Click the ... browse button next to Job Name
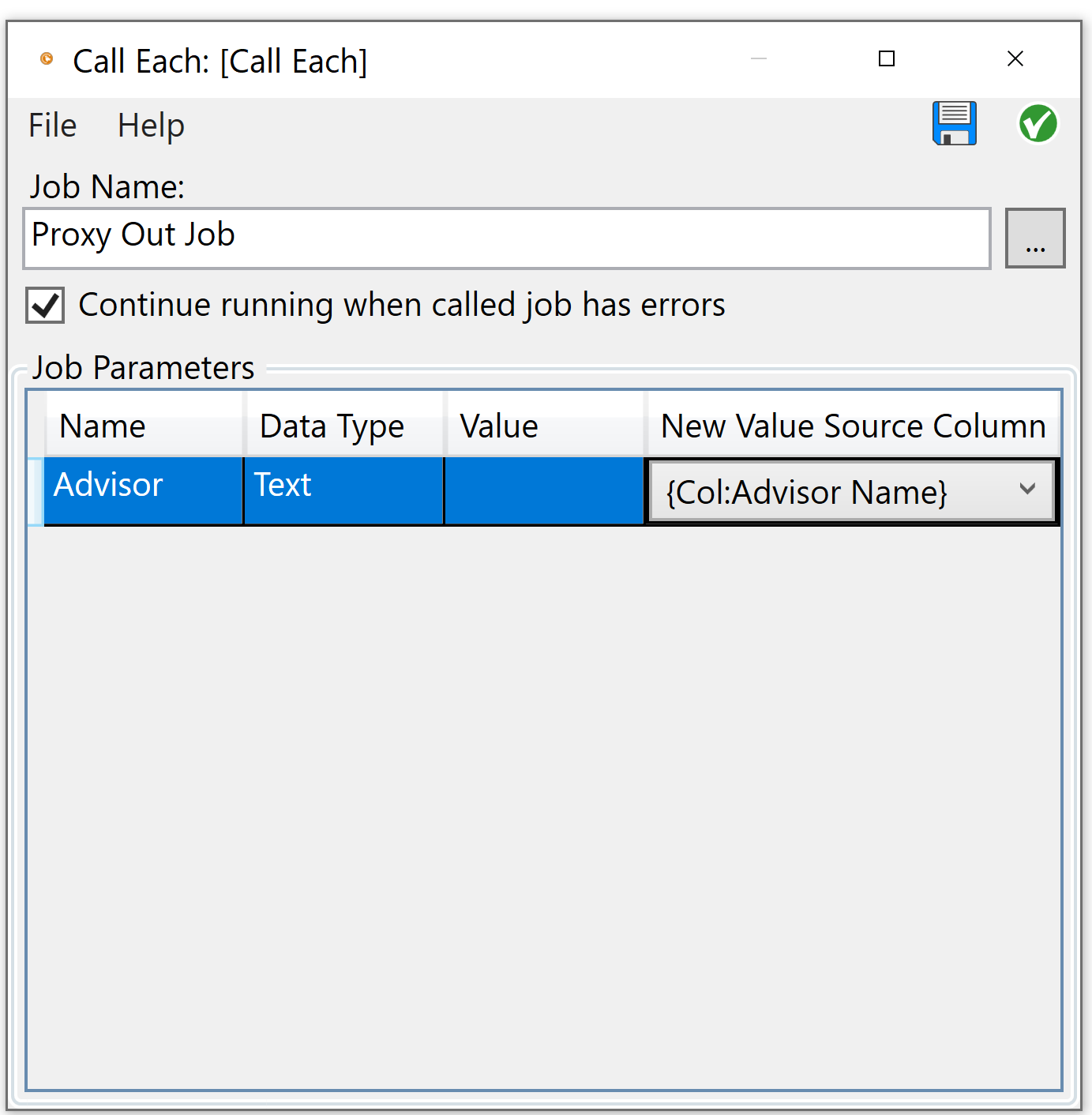This screenshot has height=1115, width=1092. coord(1035,238)
